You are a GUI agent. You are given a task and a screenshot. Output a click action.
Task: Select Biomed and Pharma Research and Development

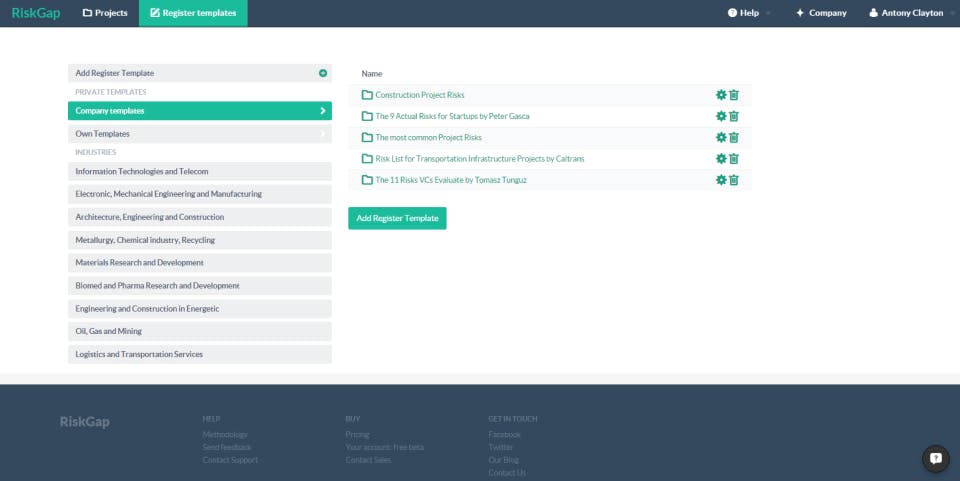point(200,286)
